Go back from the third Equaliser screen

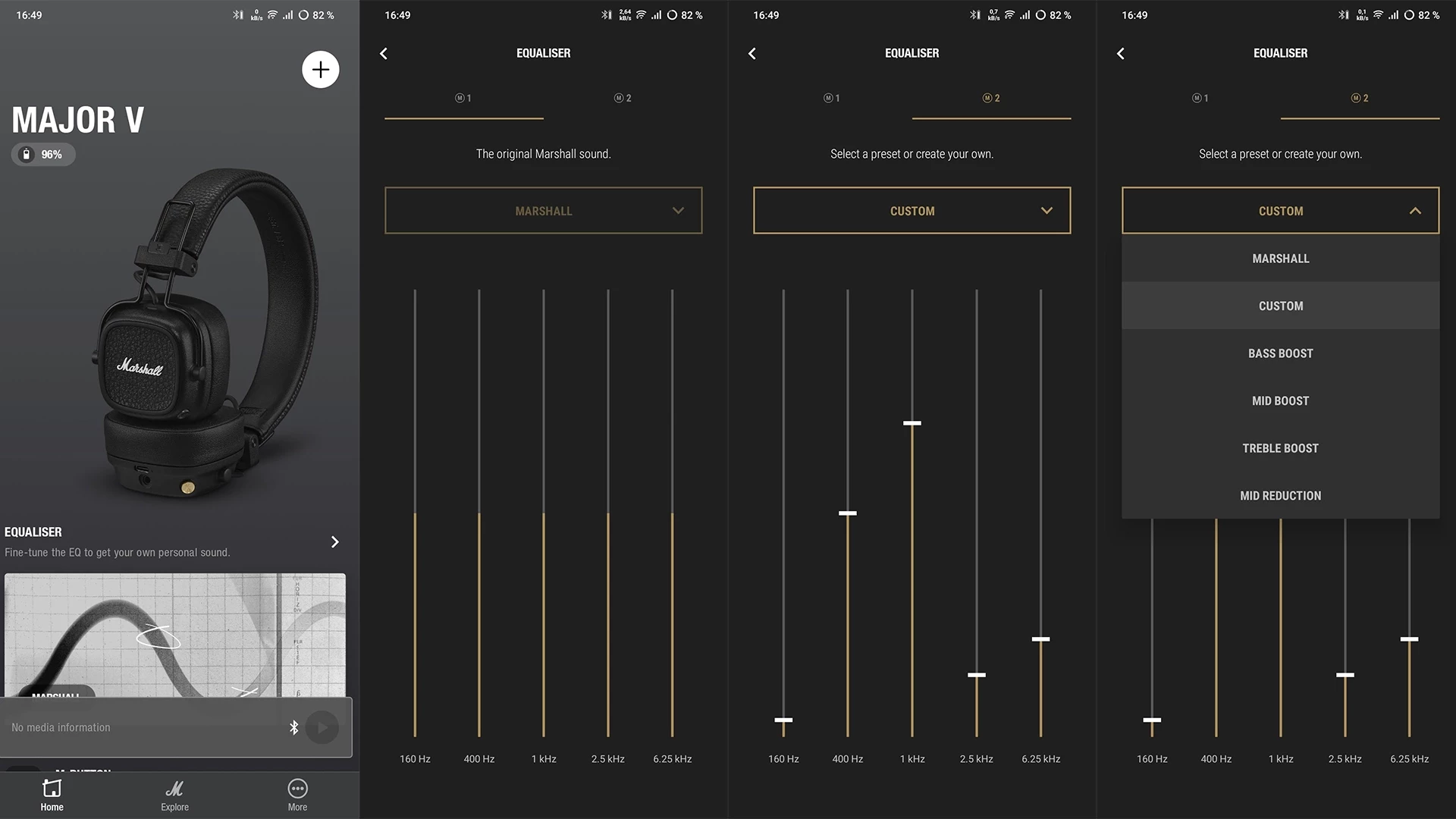pos(1121,53)
